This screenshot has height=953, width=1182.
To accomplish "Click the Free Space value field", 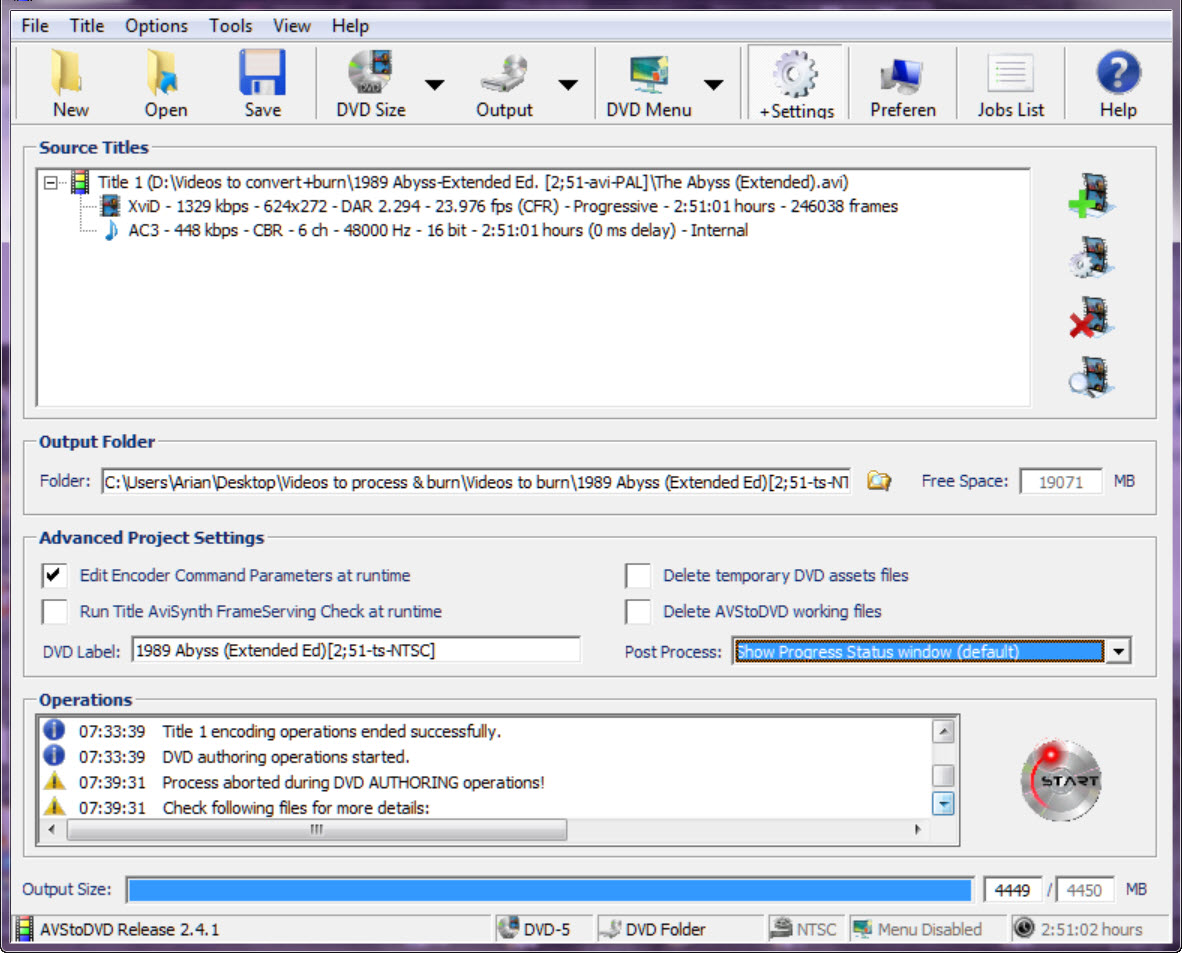I will pos(1060,482).
